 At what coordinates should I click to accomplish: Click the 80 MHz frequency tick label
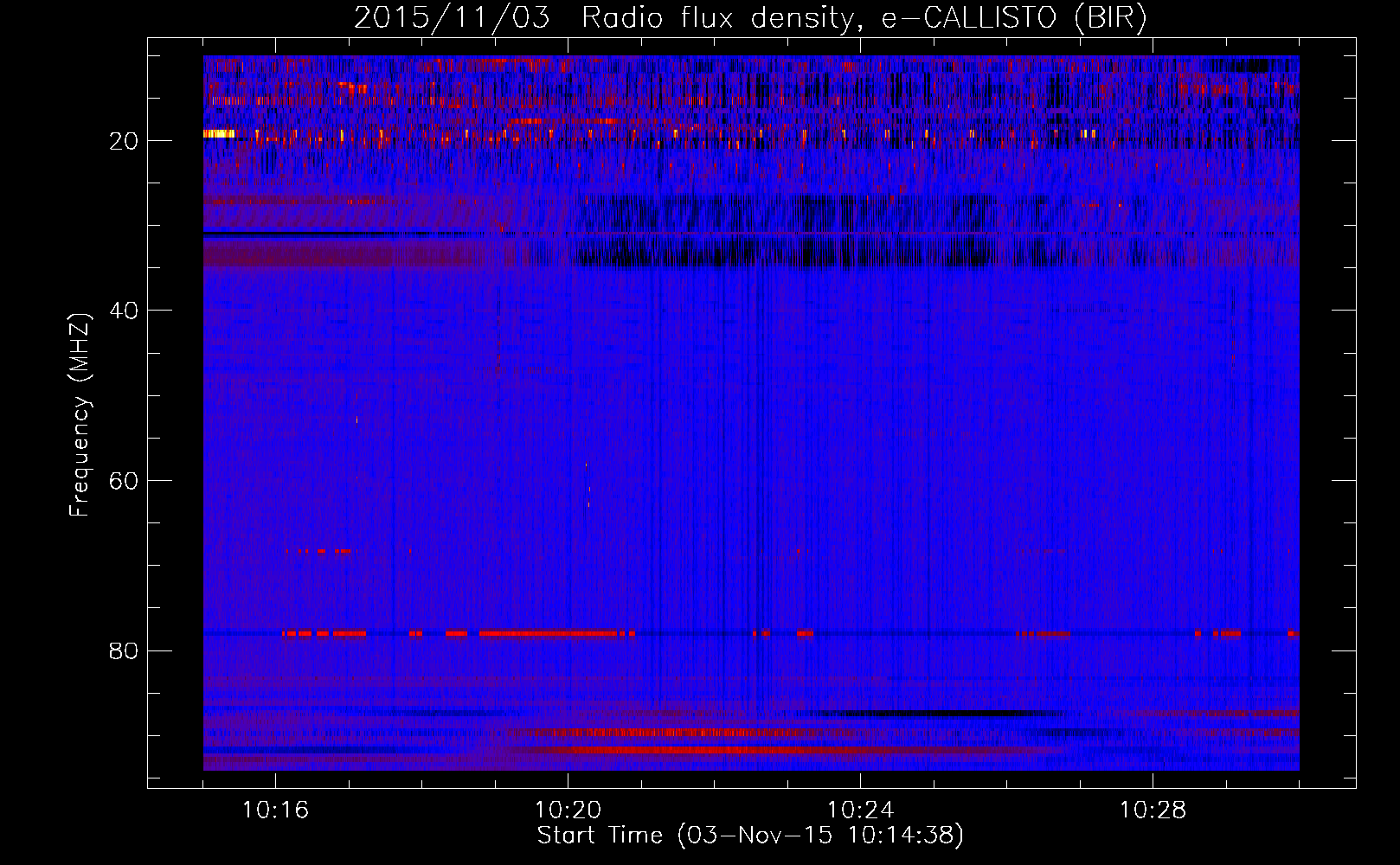pyautogui.click(x=124, y=650)
